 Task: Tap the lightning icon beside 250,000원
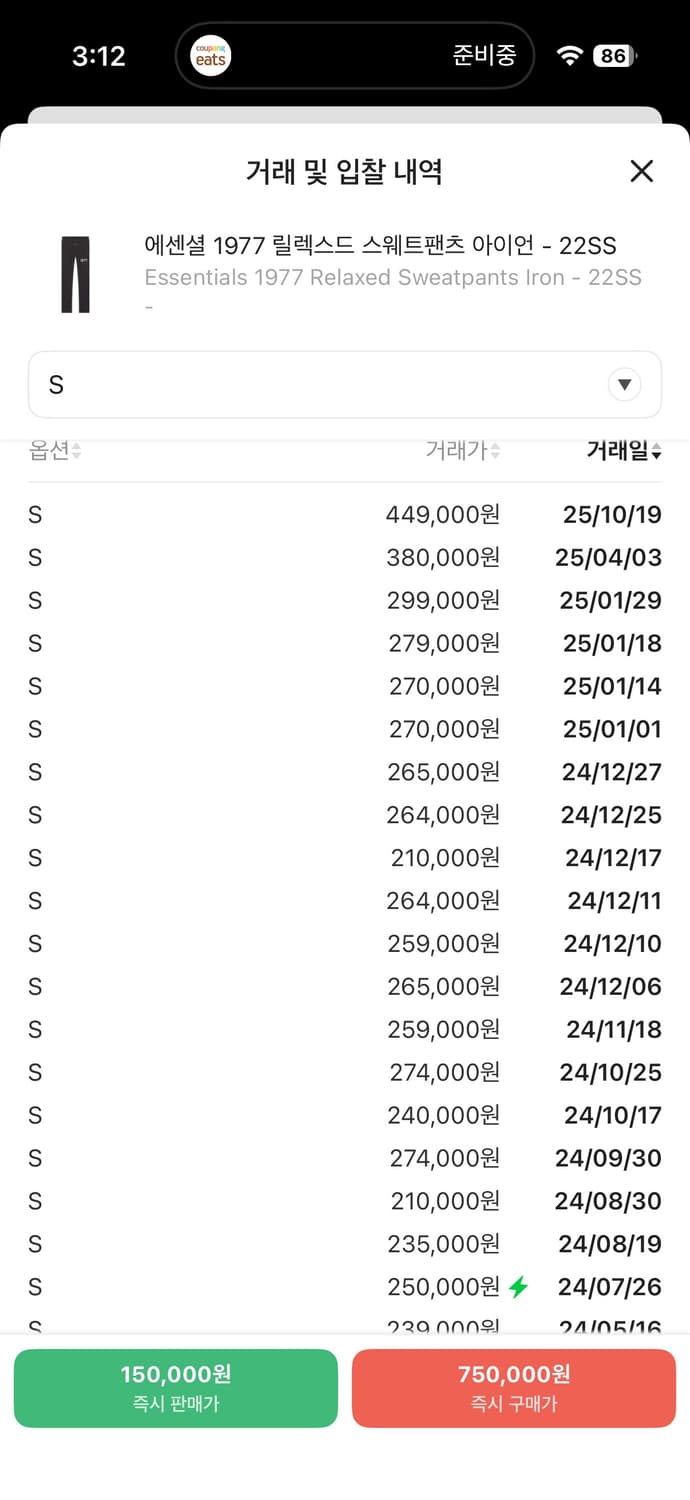519,1287
